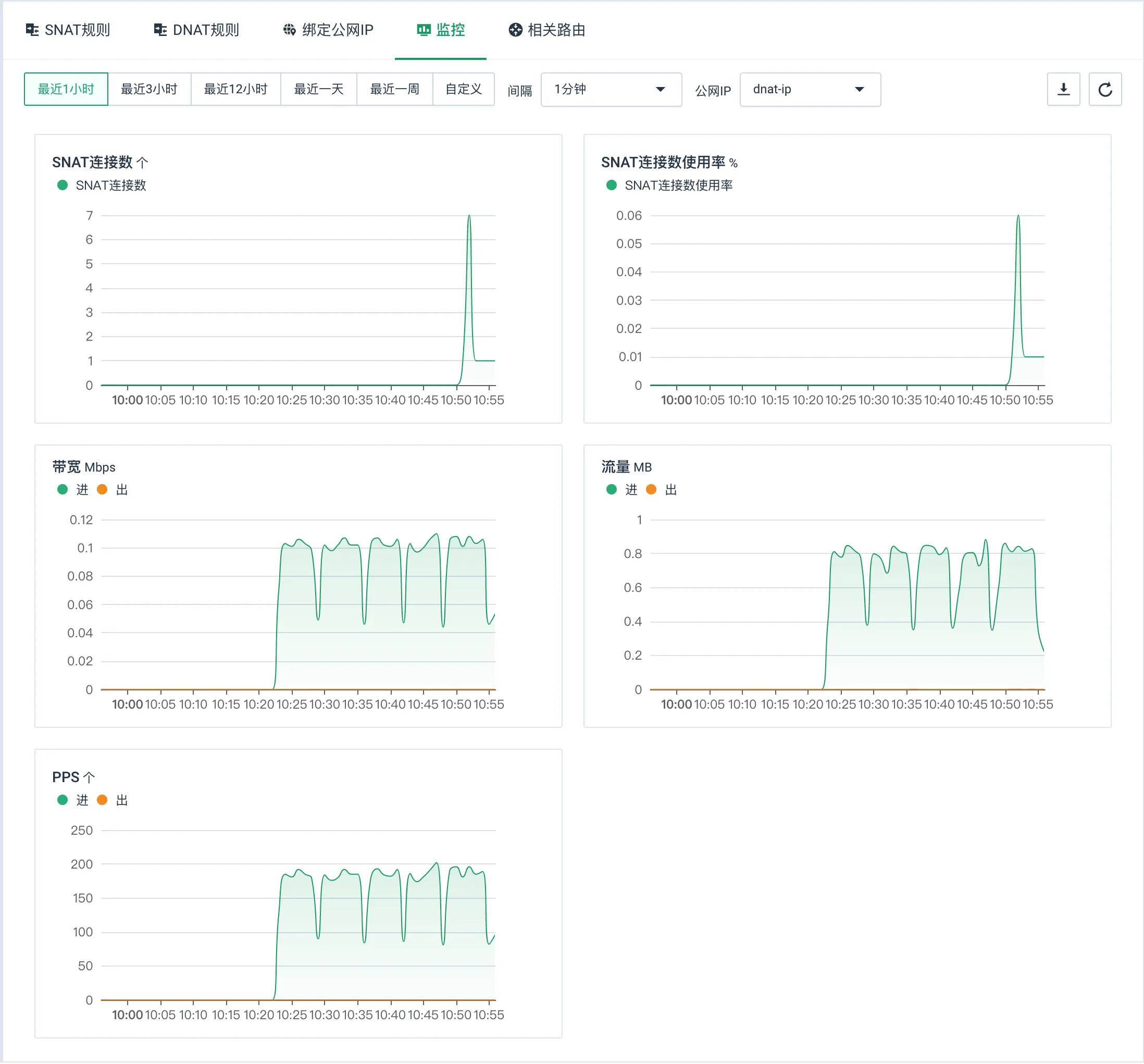Select the 最近一周 time range
Image resolution: width=1144 pixels, height=1064 pixels.
coord(394,89)
